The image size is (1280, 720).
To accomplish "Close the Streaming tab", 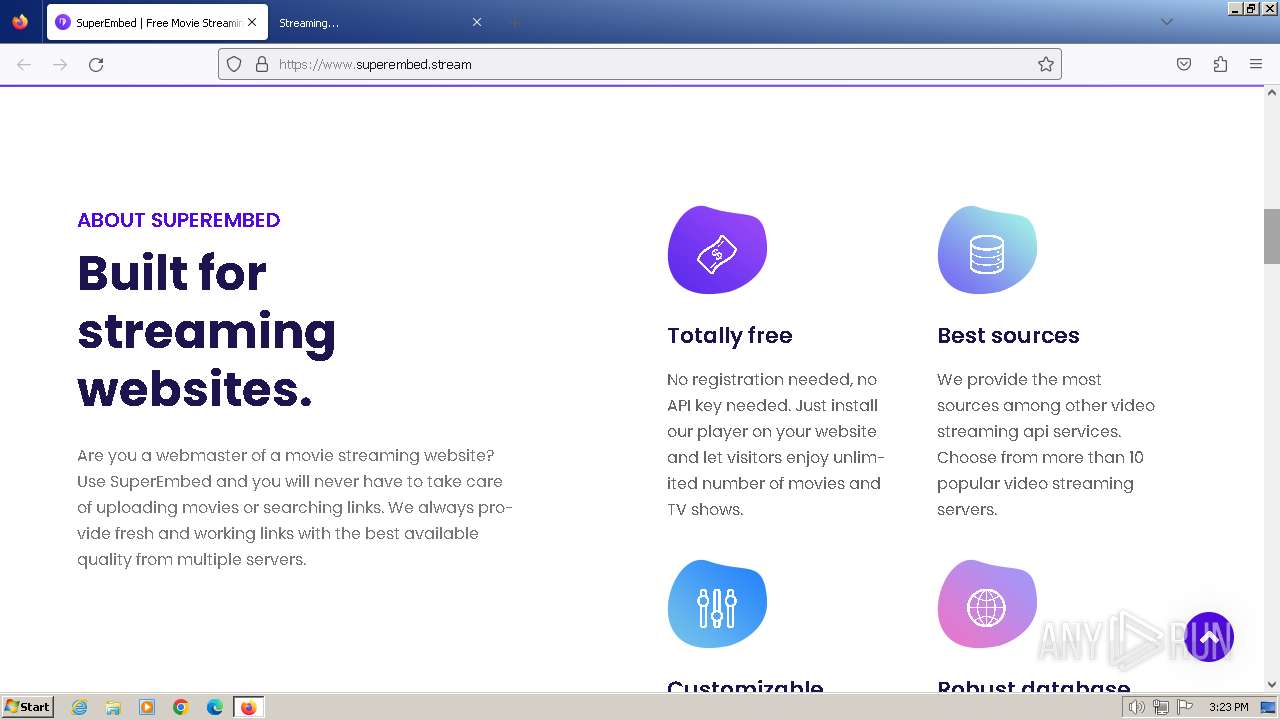I will pos(477,22).
